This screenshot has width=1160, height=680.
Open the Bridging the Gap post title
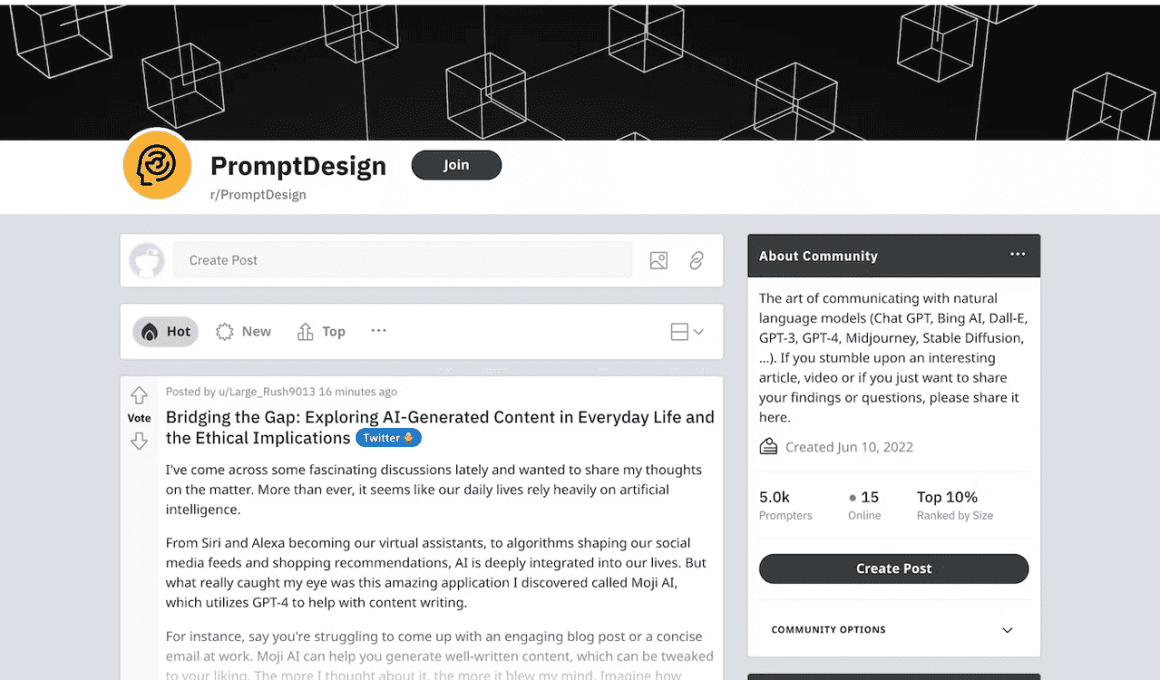click(439, 428)
